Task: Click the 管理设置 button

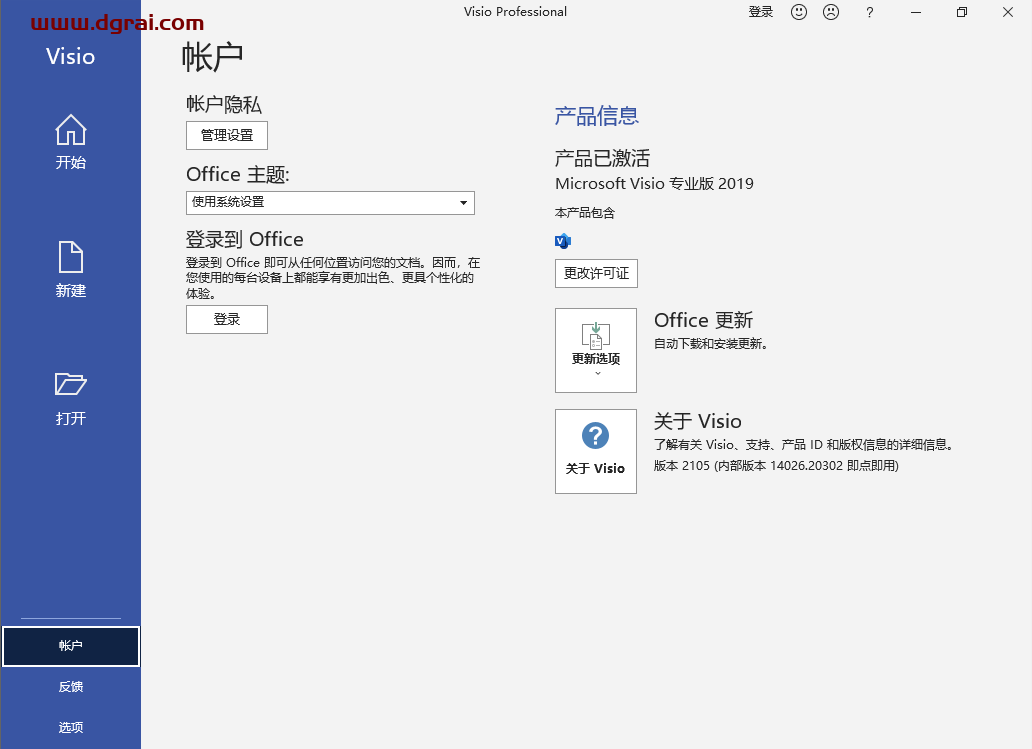Action: point(227,136)
